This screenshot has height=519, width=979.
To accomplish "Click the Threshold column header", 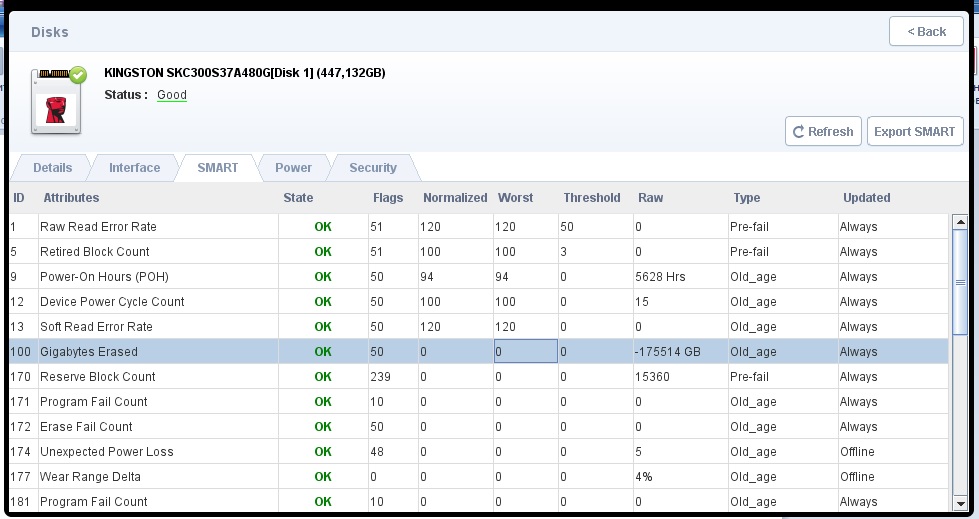I will 591,197.
